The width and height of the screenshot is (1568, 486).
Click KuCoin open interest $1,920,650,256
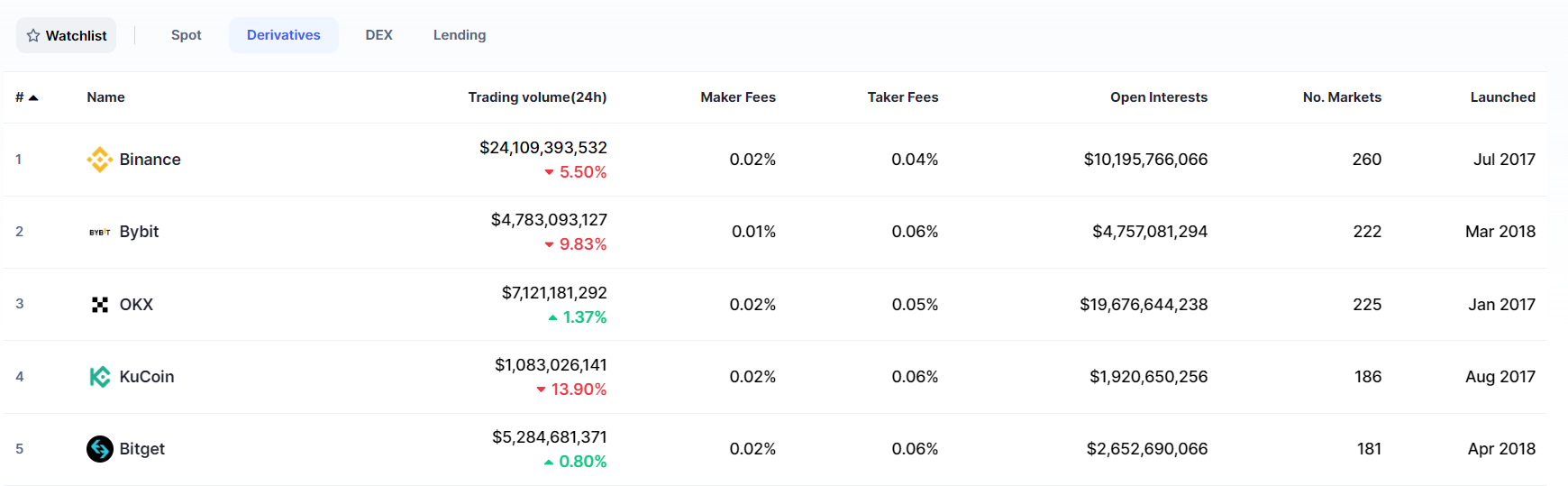[x=1149, y=377]
